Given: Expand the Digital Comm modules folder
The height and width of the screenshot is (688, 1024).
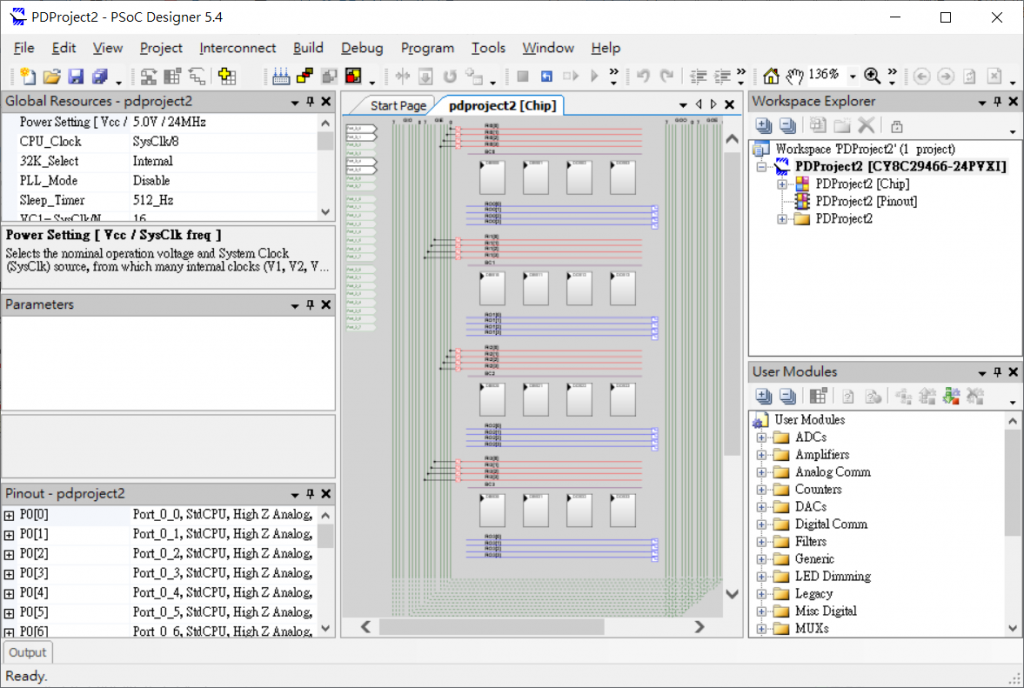Looking at the screenshot, I should click(x=761, y=524).
